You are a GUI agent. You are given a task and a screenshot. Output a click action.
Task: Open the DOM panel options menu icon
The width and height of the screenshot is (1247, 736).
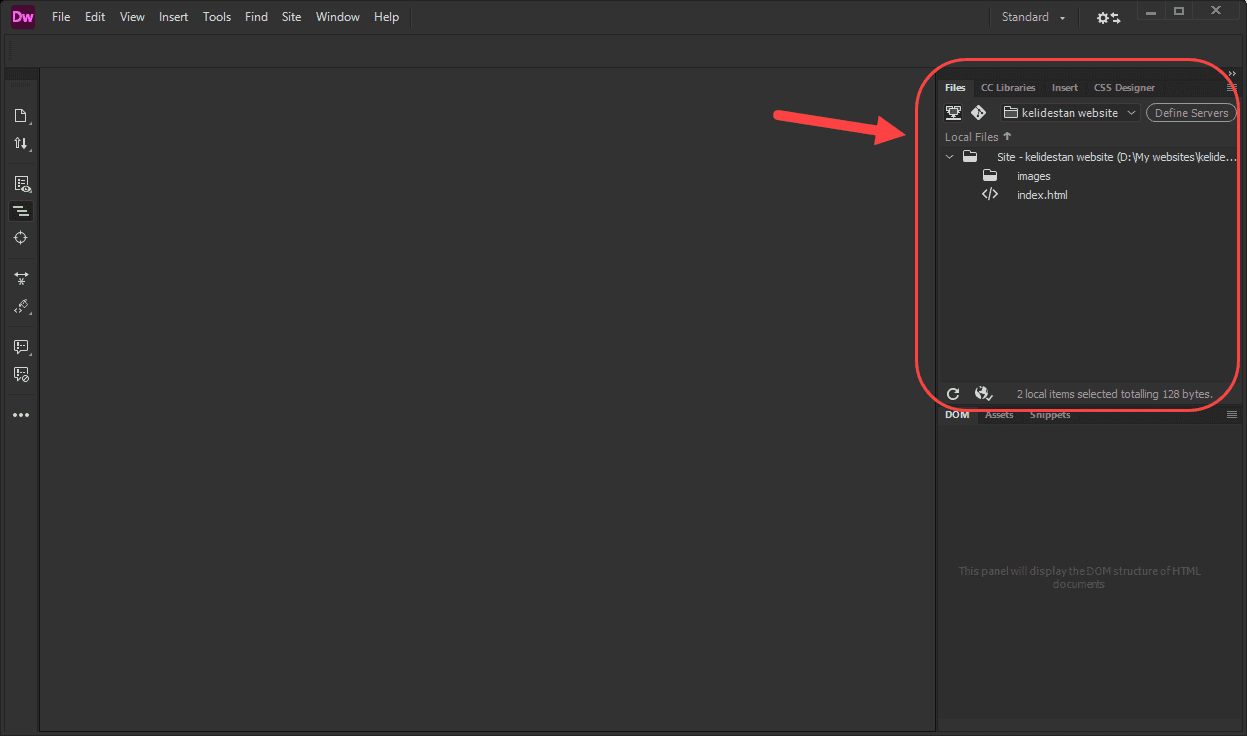pyautogui.click(x=1232, y=414)
